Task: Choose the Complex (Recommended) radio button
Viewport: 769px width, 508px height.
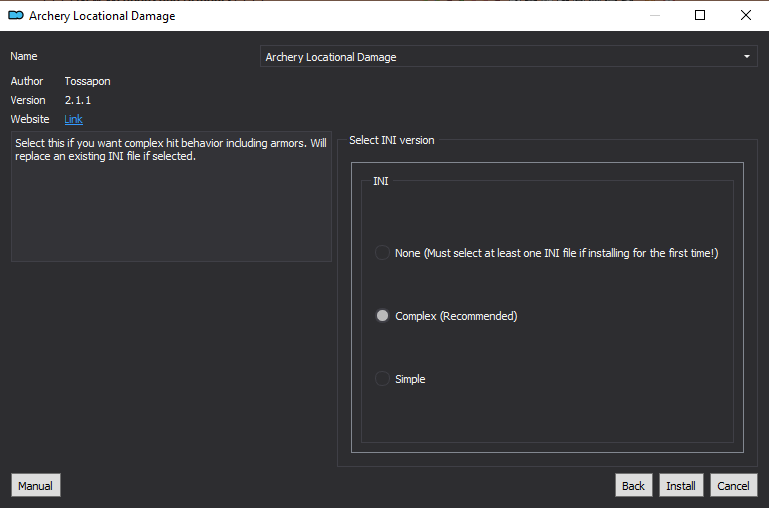Action: [382, 315]
